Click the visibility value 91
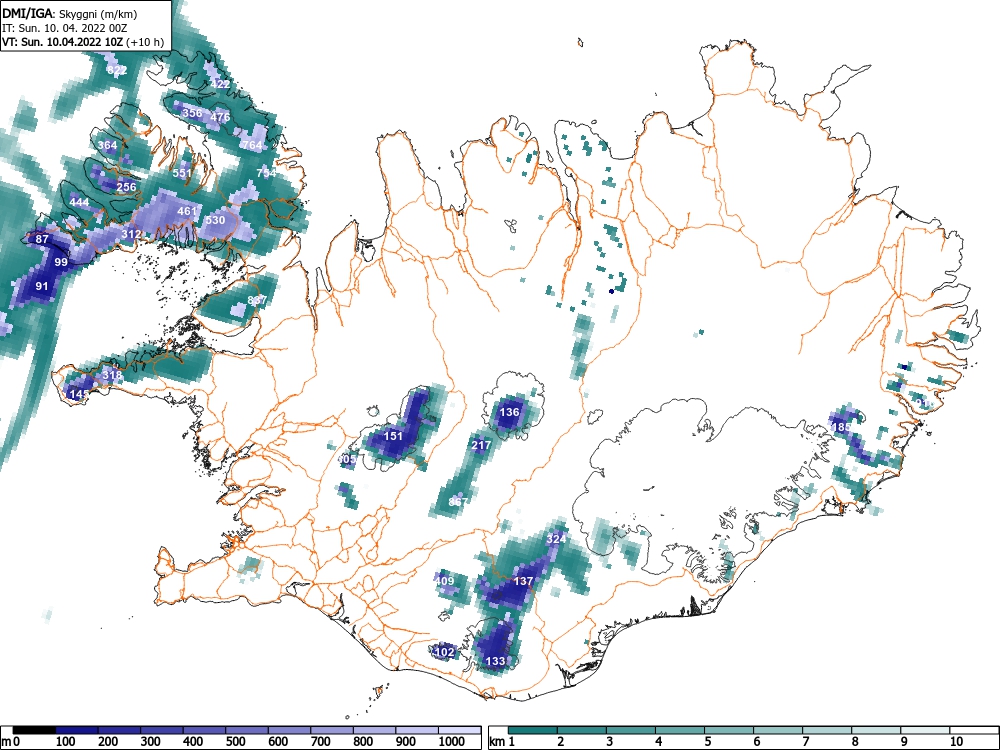The image size is (1000, 750). pyautogui.click(x=41, y=286)
